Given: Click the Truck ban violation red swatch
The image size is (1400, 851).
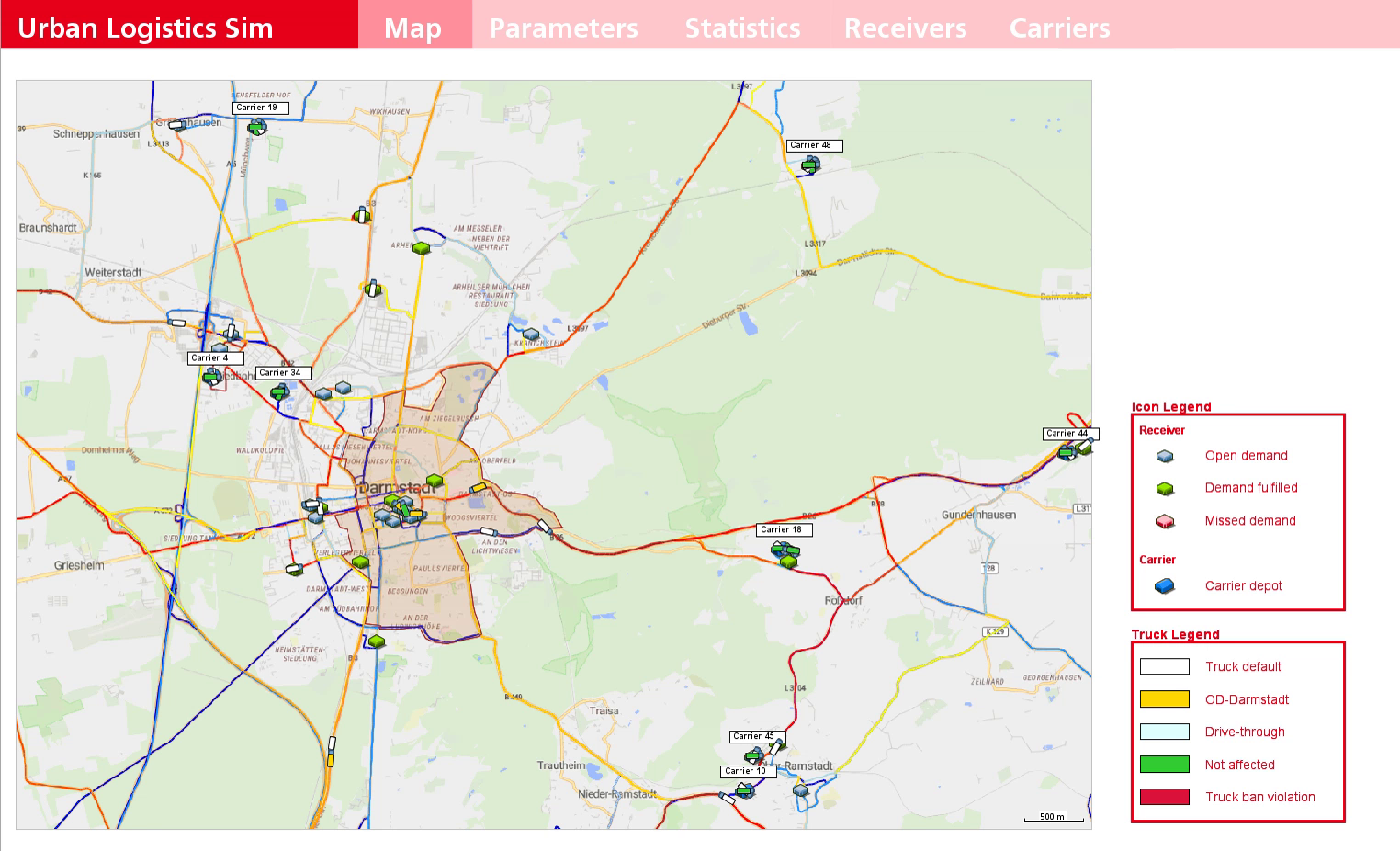Looking at the screenshot, I should [x=1165, y=797].
